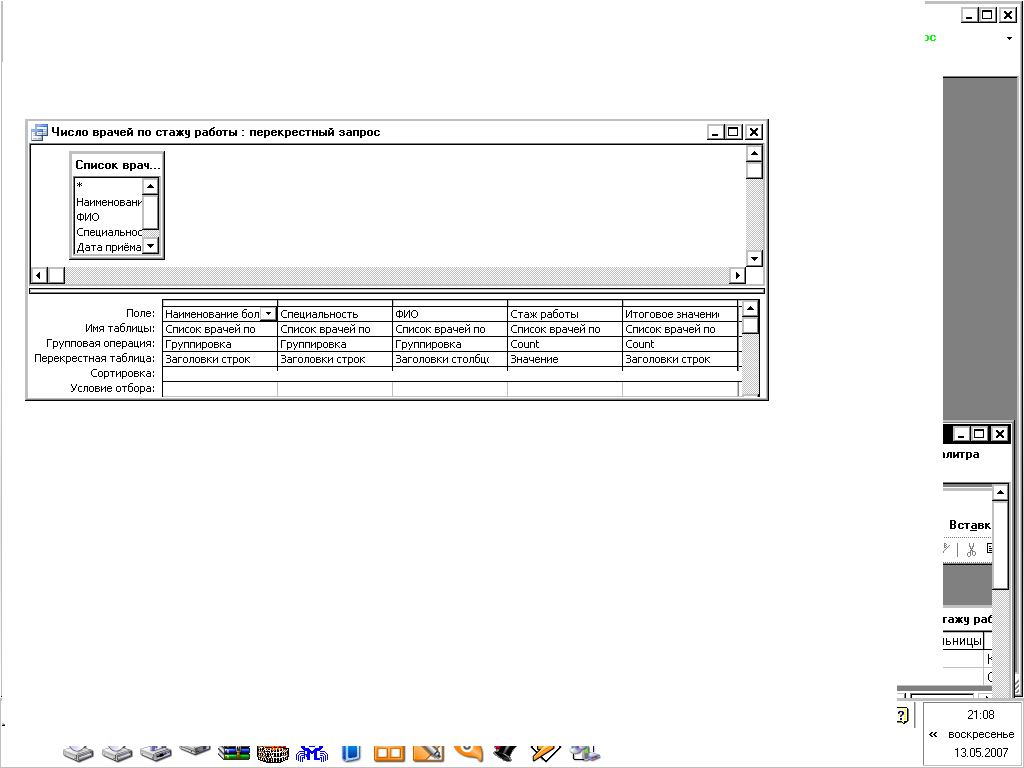Image resolution: width=1024 pixels, height=768 pixels.
Task: Select Специальнос in the field list
Action: (108, 232)
